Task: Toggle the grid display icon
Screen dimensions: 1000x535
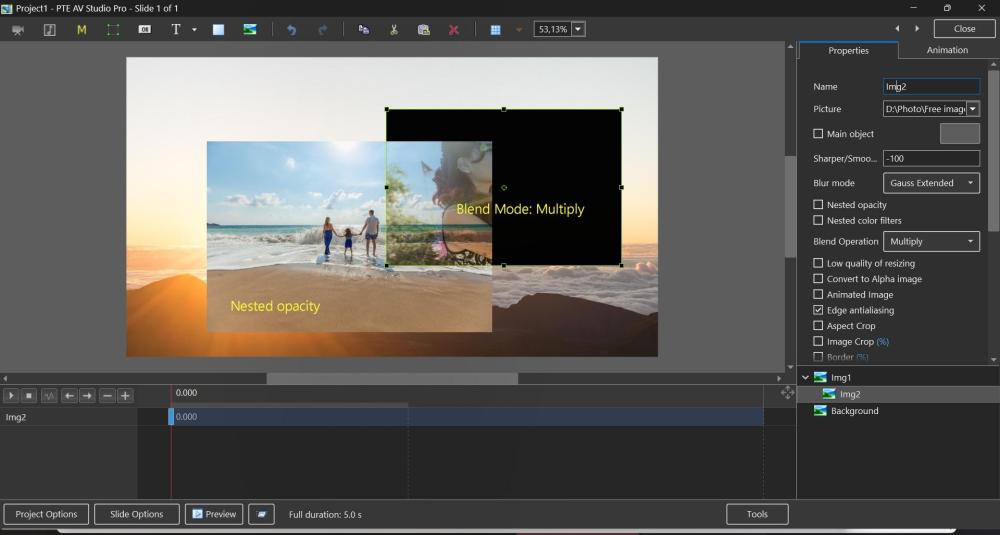Action: tap(495, 30)
